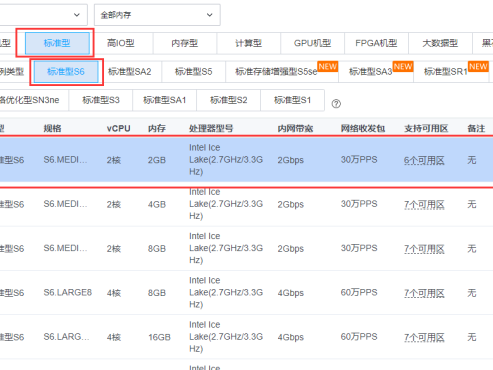
Task: Select the FPGA机型 tab
Action: [376, 43]
